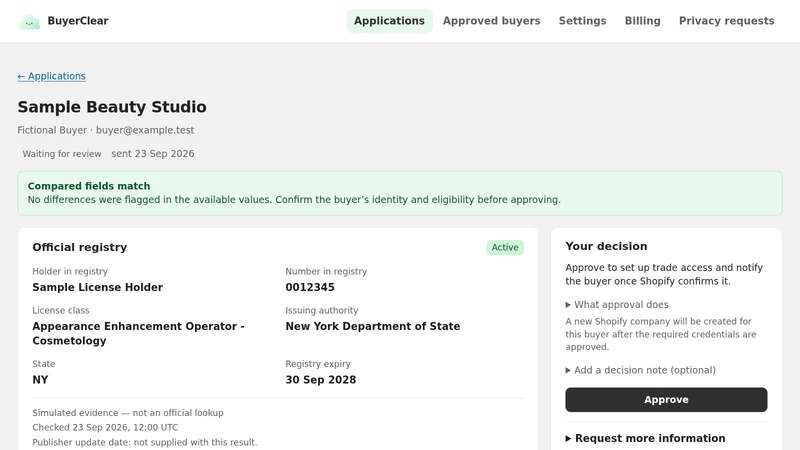Click the Approve button
The width and height of the screenshot is (800, 450).
click(666, 399)
